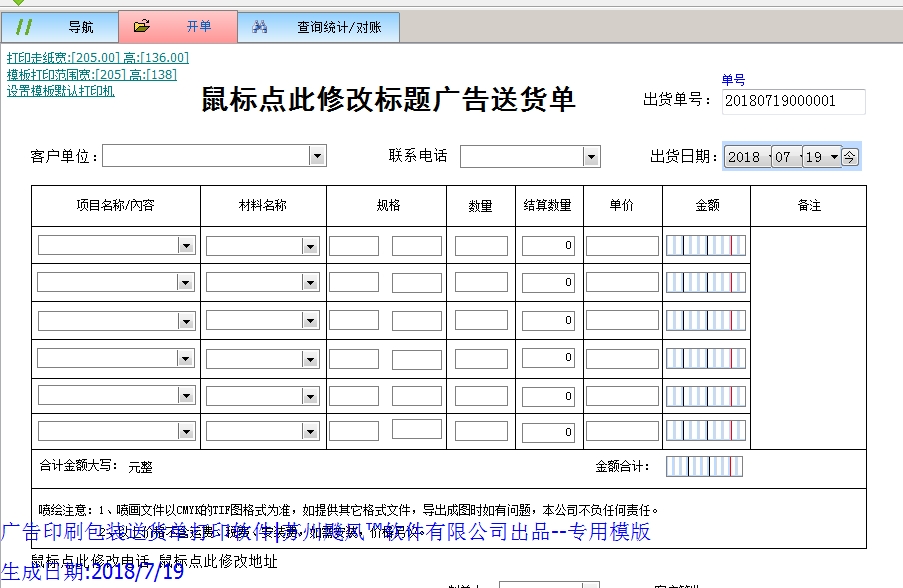Click second row 结算数量 field
Image resolution: width=903 pixels, height=588 pixels.
tap(548, 283)
